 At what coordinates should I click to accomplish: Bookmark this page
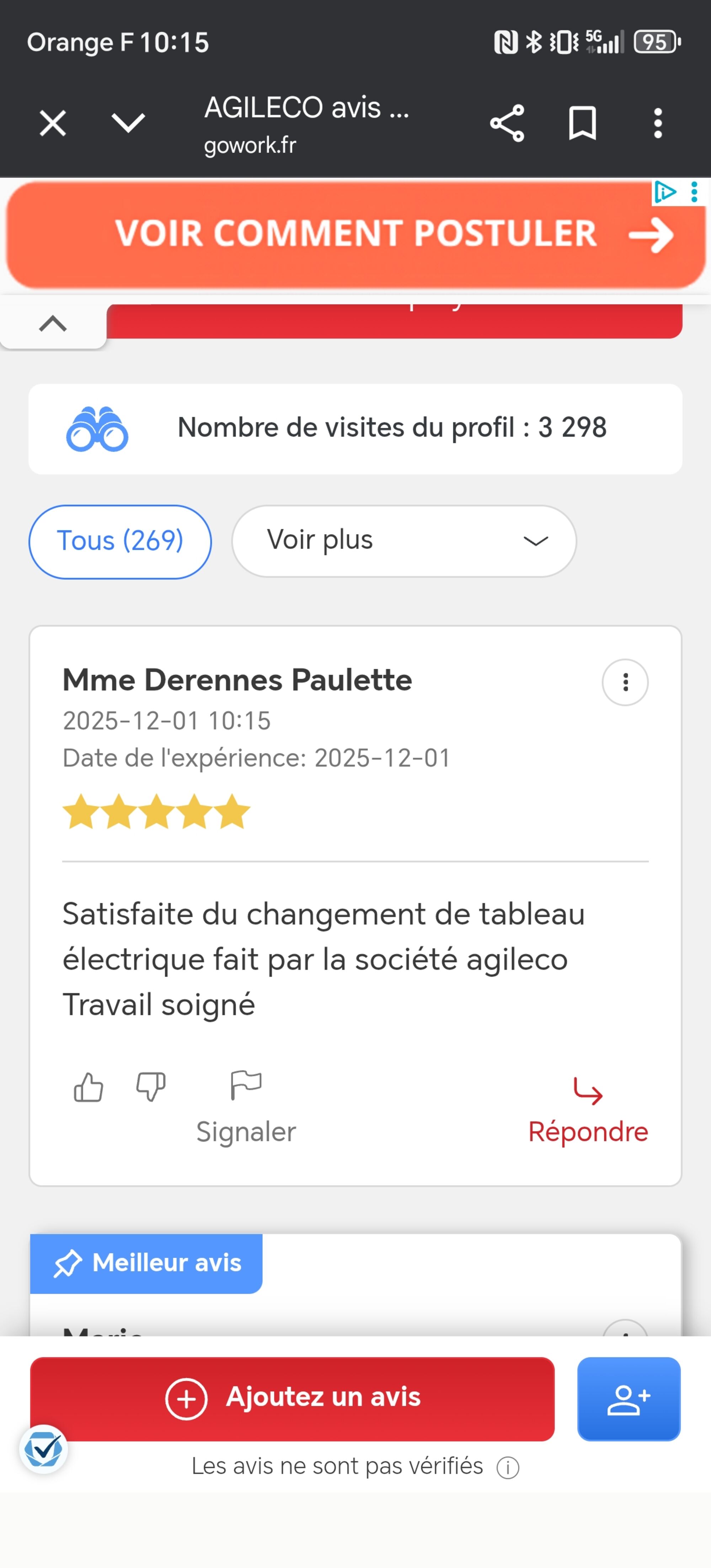pyautogui.click(x=582, y=124)
